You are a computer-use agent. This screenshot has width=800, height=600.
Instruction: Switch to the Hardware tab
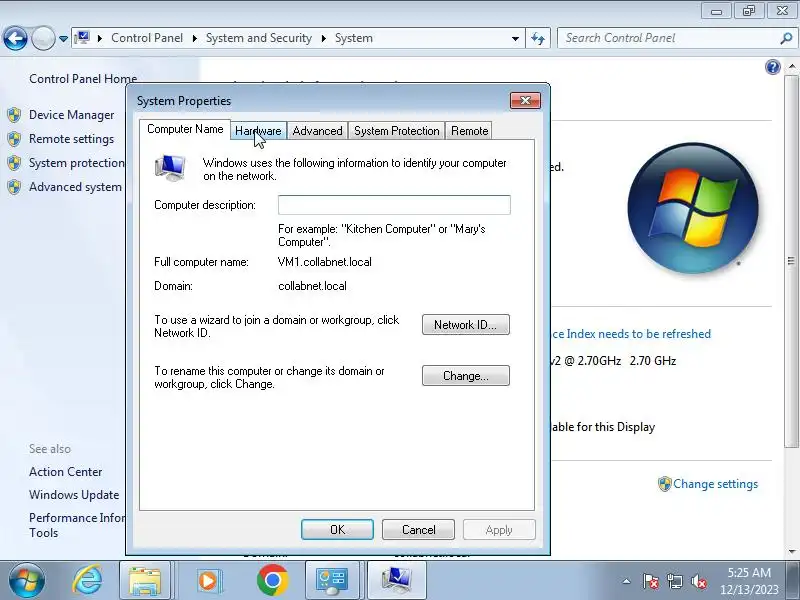pyautogui.click(x=258, y=131)
